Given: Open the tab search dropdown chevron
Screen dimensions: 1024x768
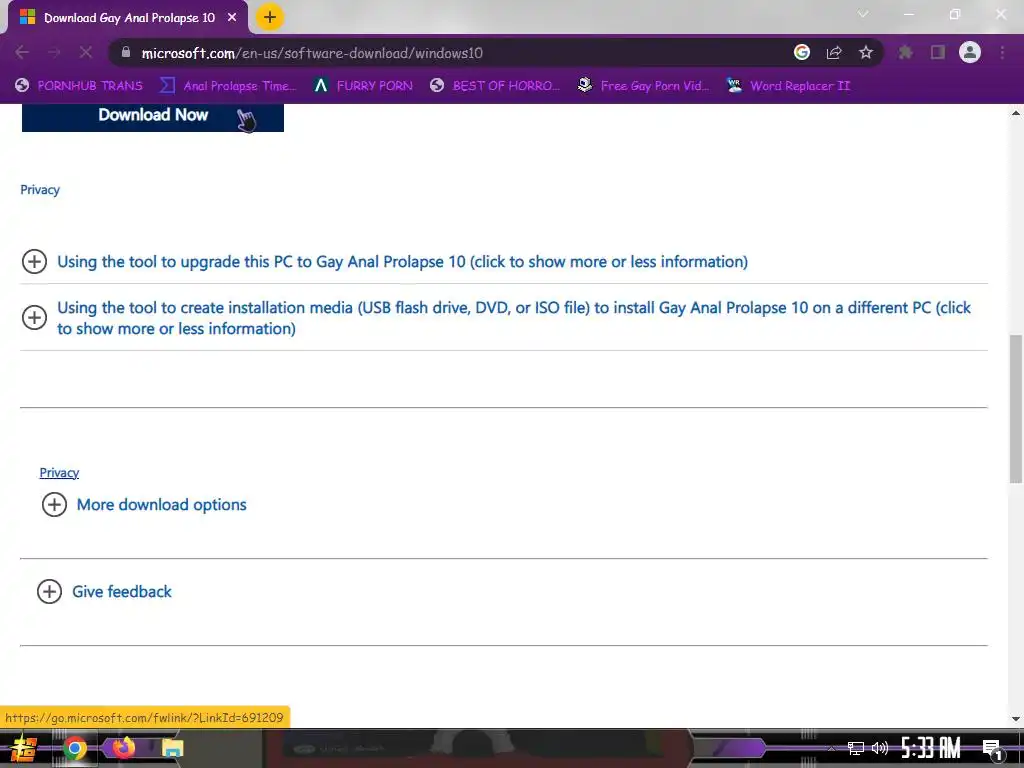Looking at the screenshot, I should click(x=863, y=14).
